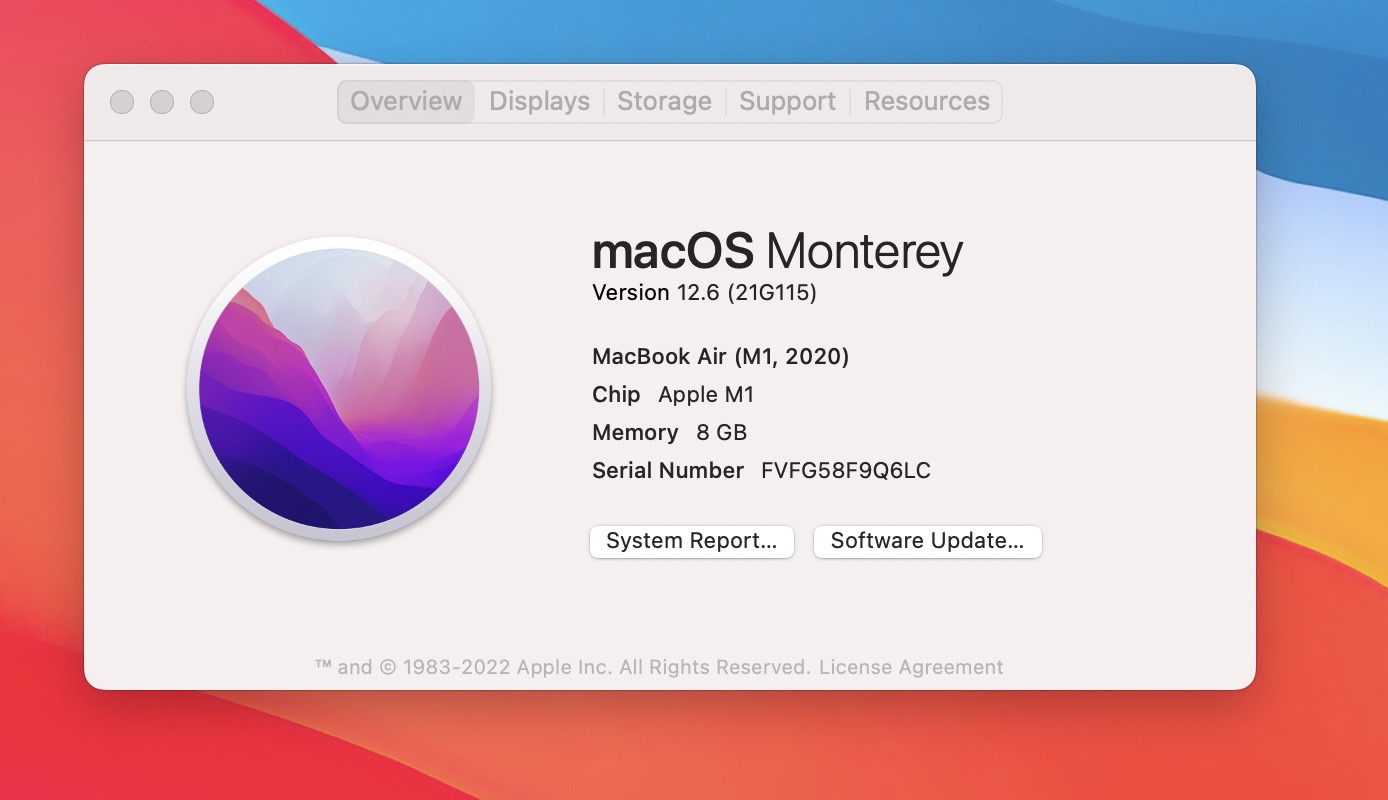Close the About This Mac window

(122, 102)
